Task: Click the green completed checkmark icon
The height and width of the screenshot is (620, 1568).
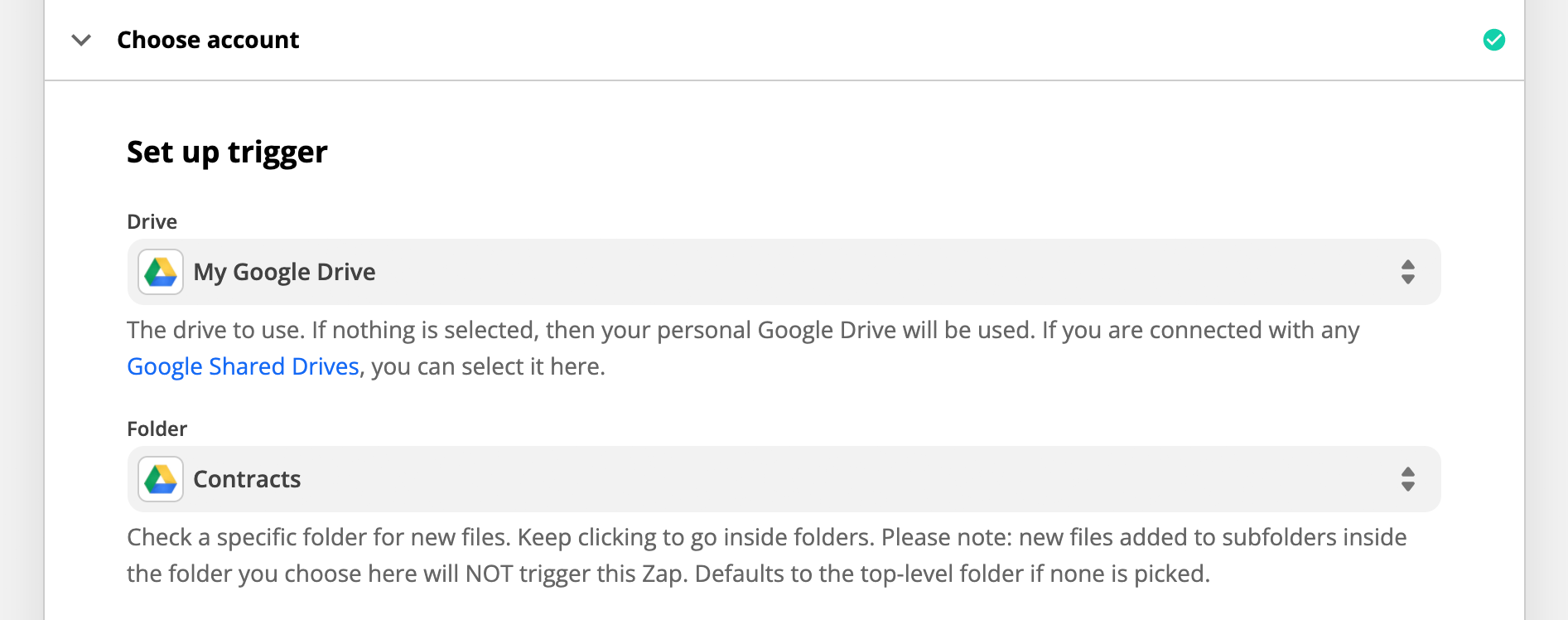Action: click(x=1493, y=40)
